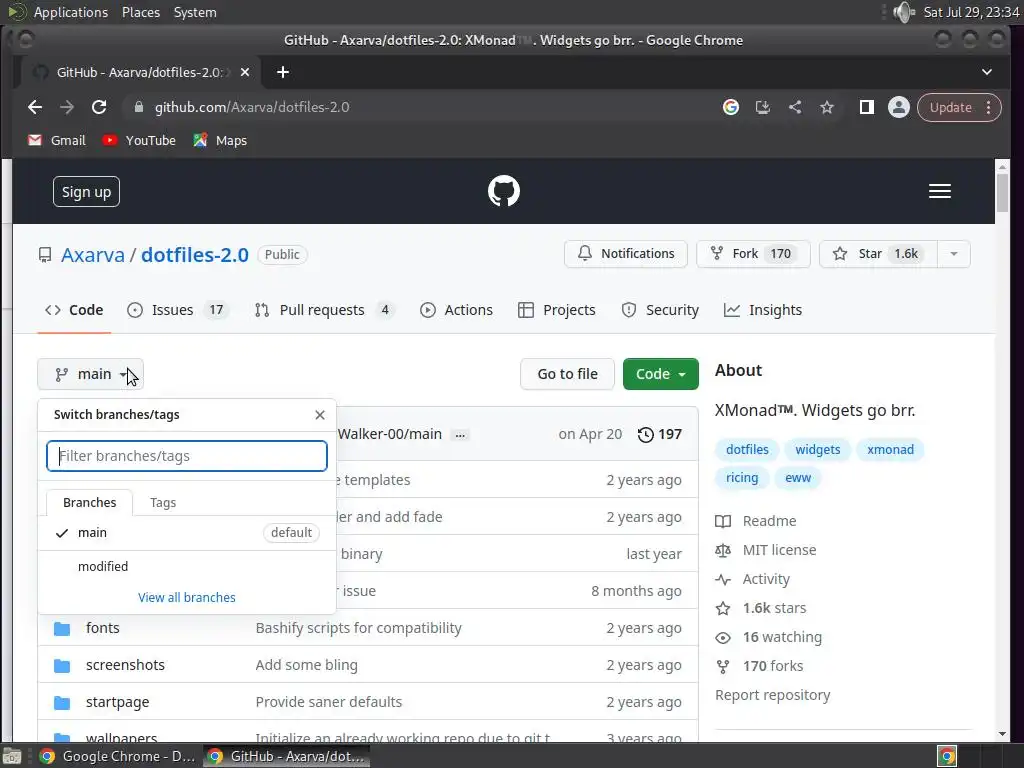
Task: Click the browser address bar URL
Action: [251, 107]
